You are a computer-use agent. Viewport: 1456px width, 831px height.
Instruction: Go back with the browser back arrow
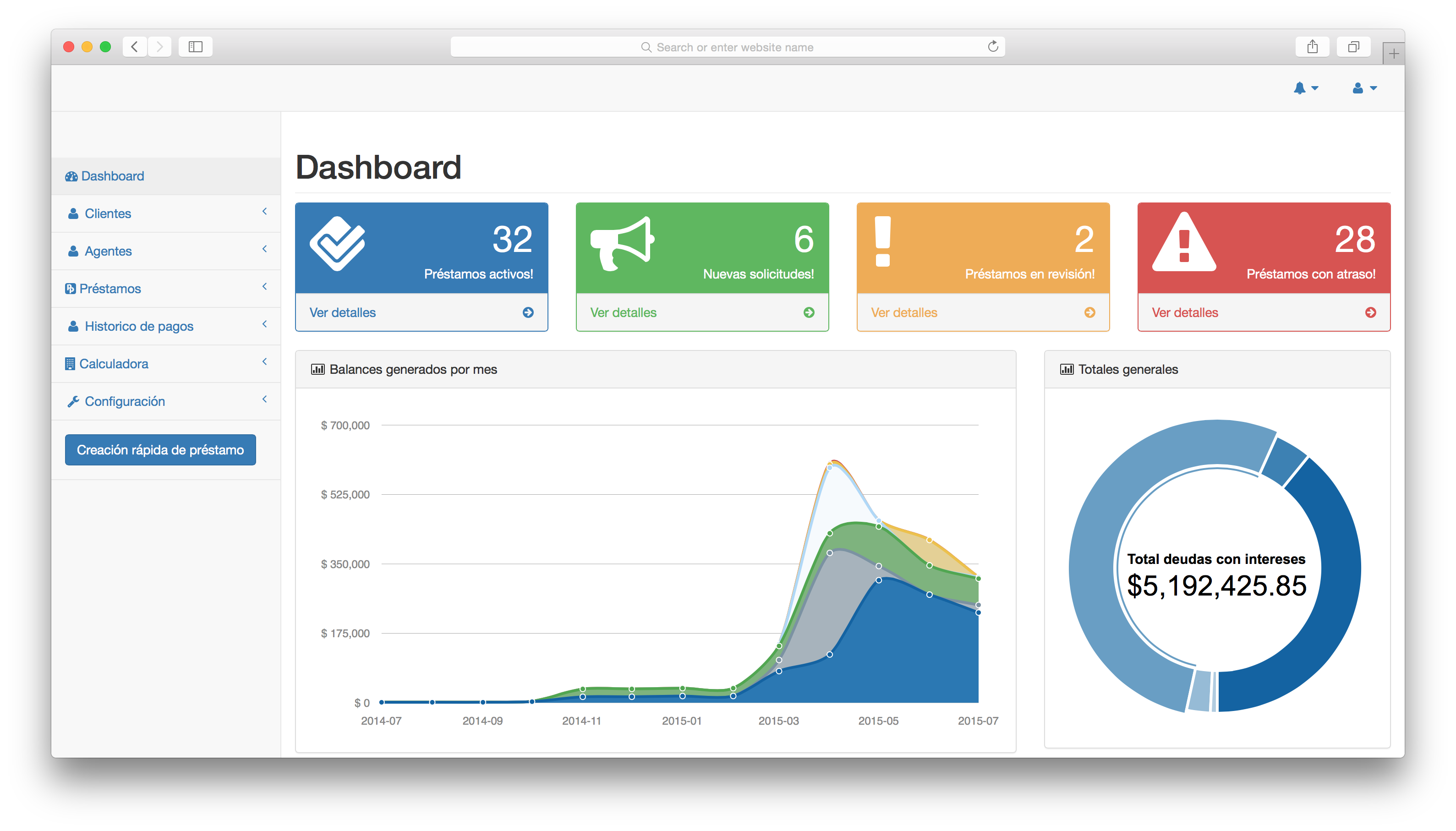tap(135, 47)
